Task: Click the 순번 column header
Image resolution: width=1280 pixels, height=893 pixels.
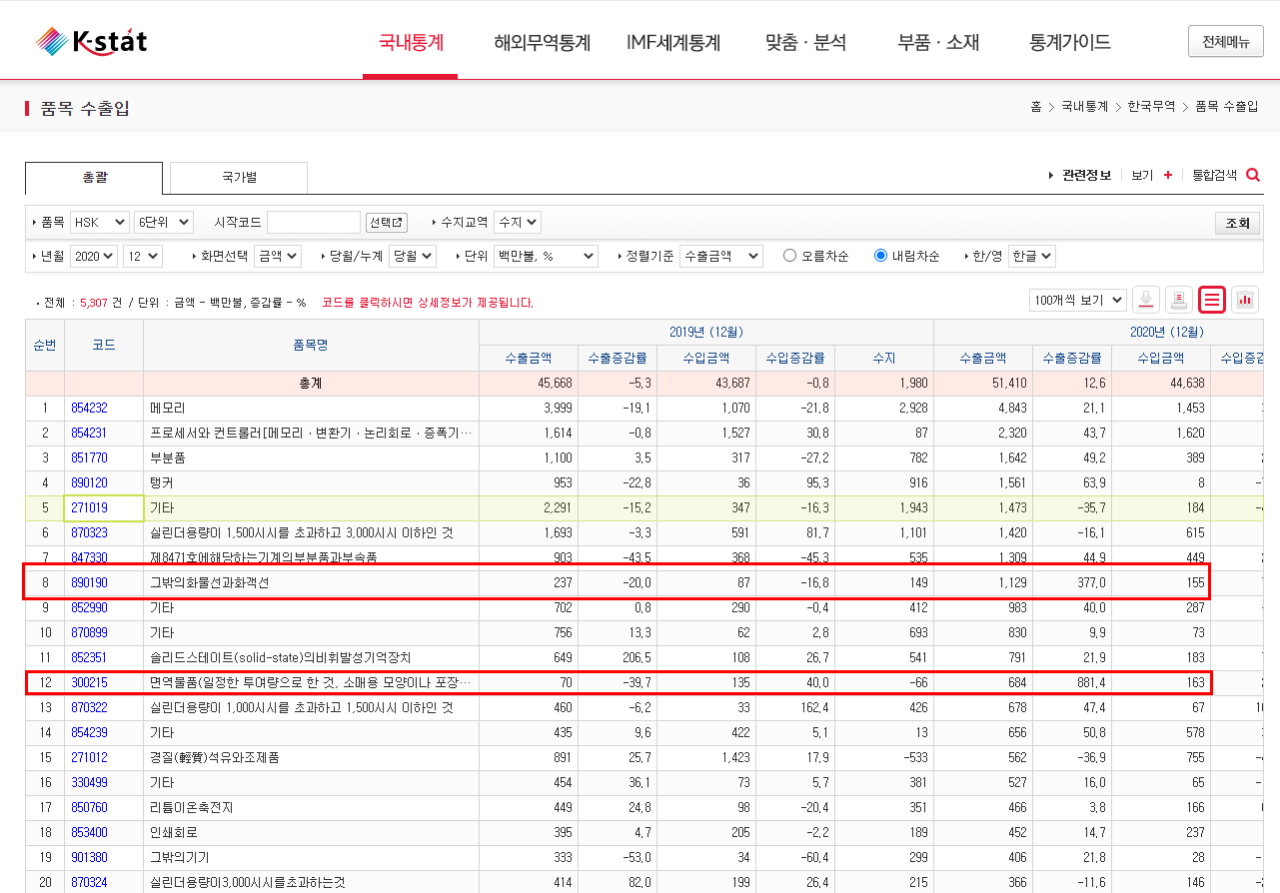Action: click(45, 345)
